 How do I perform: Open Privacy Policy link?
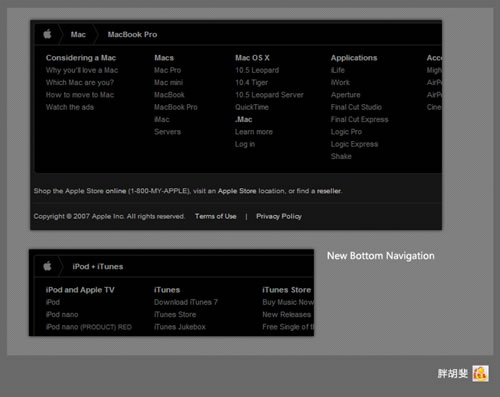279,216
